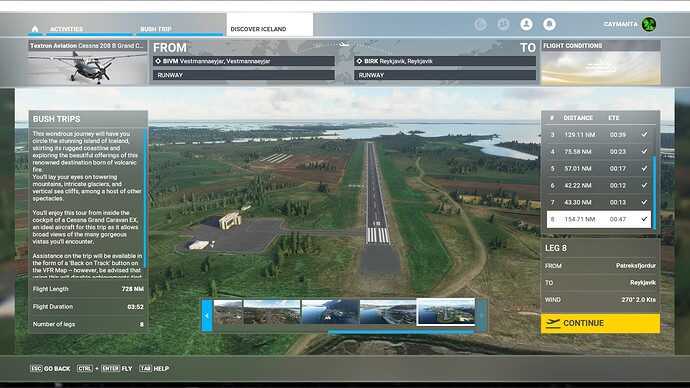Click the dimmed globe icon in top bar
This screenshot has width=690, height=388.
481,24
